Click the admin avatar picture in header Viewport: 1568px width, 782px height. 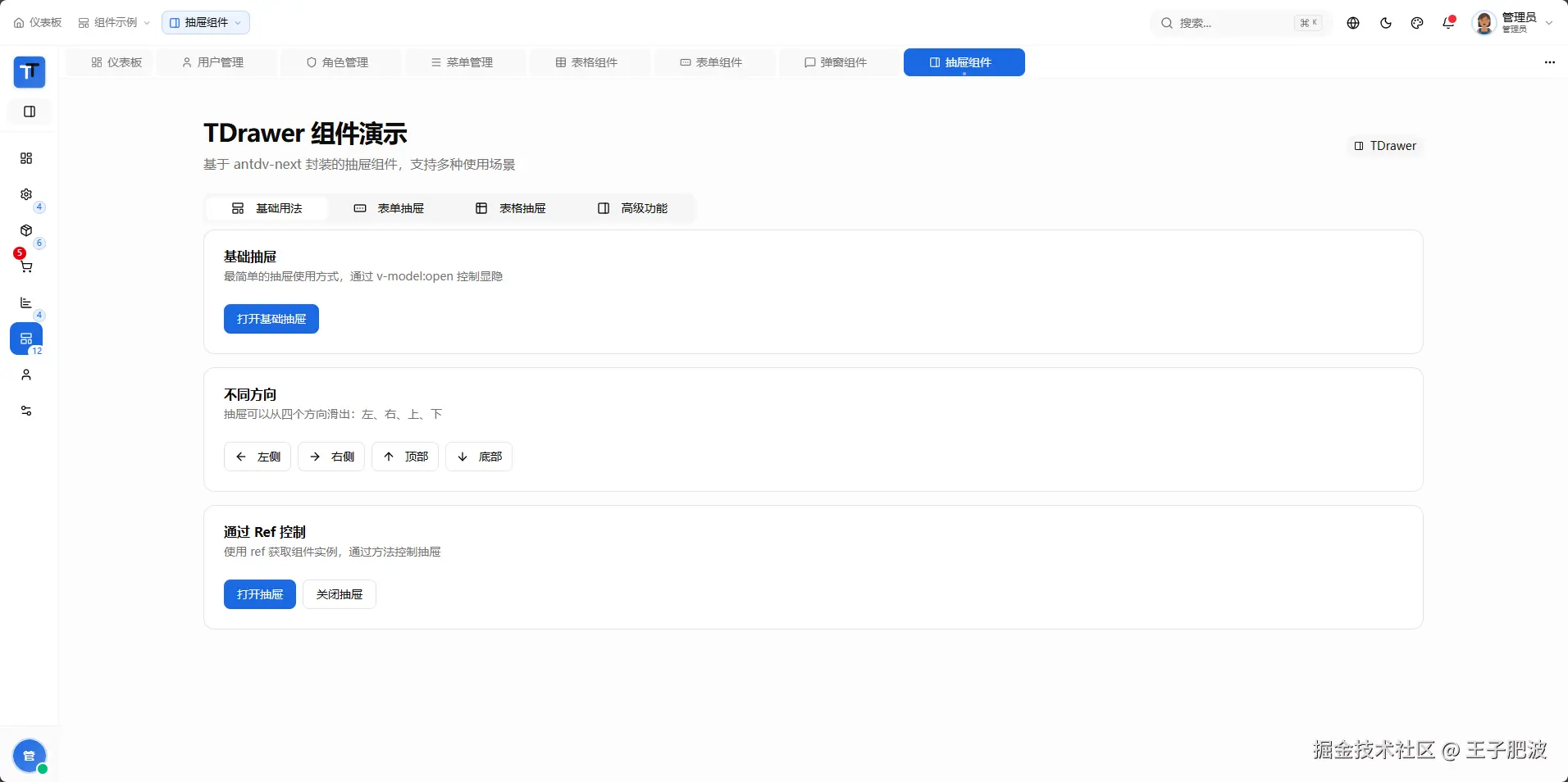[x=1484, y=23]
